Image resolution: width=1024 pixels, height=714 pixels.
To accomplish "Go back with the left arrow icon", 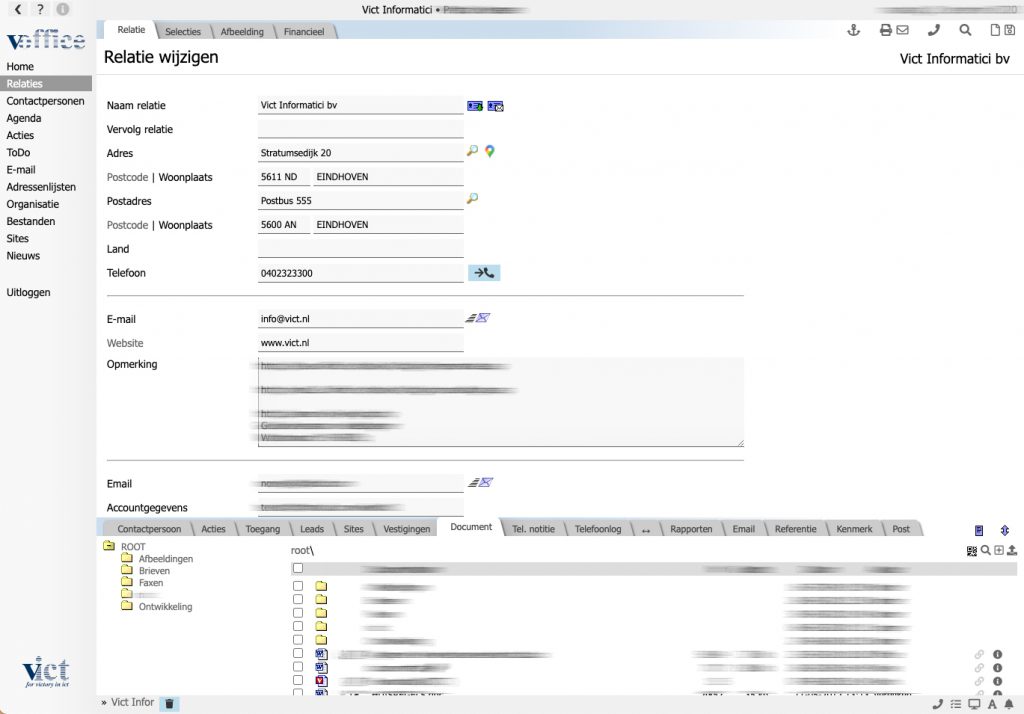I will click(18, 9).
